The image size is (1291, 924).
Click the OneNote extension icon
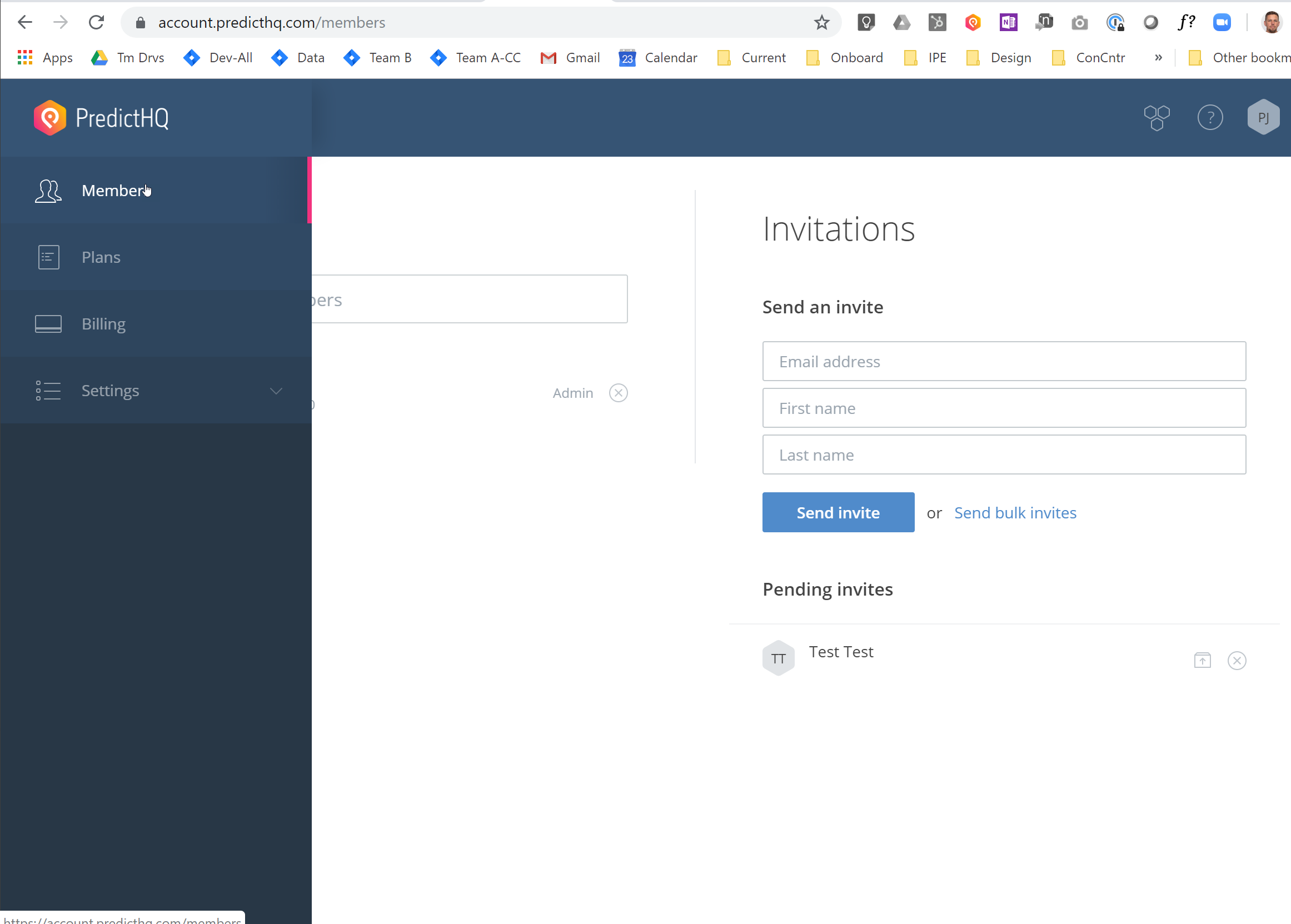(x=1008, y=23)
